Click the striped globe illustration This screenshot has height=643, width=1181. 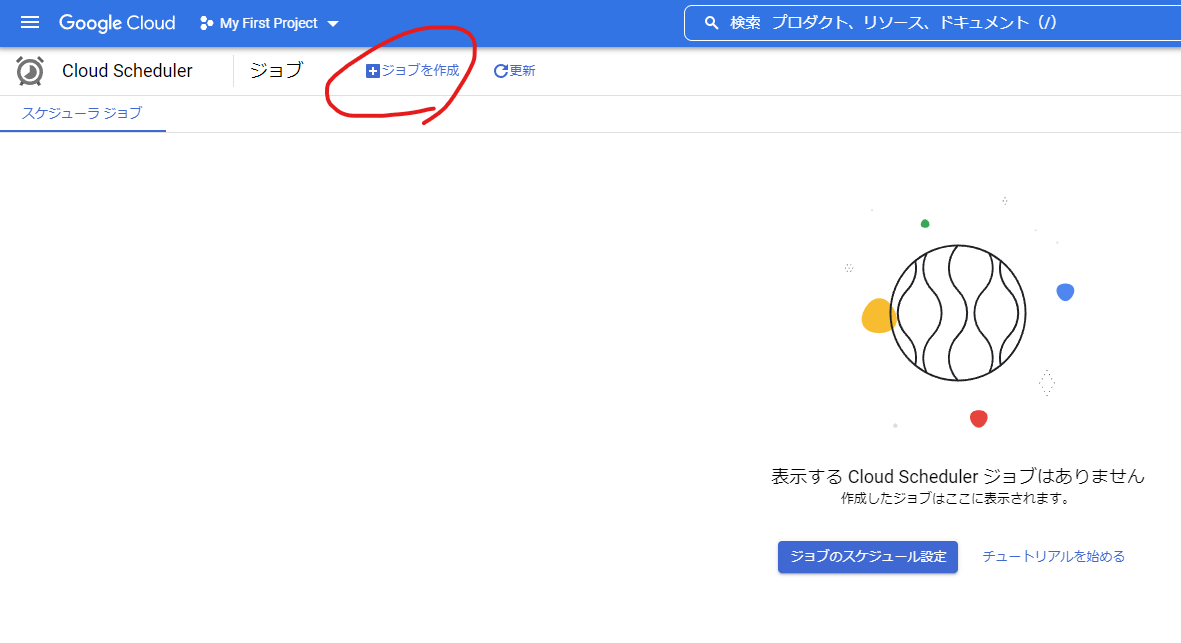pos(957,313)
